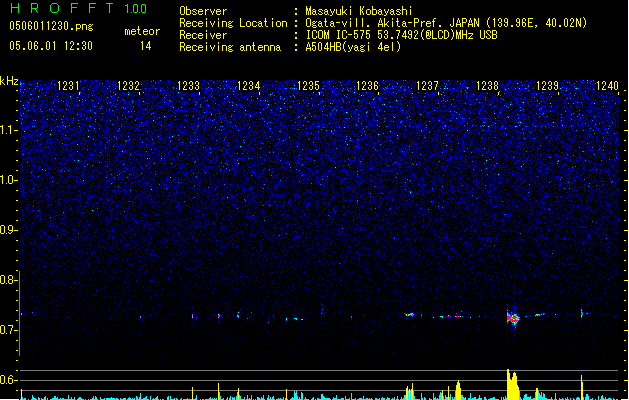Click the Observer field label
The width and height of the screenshot is (629, 400).
203,11
